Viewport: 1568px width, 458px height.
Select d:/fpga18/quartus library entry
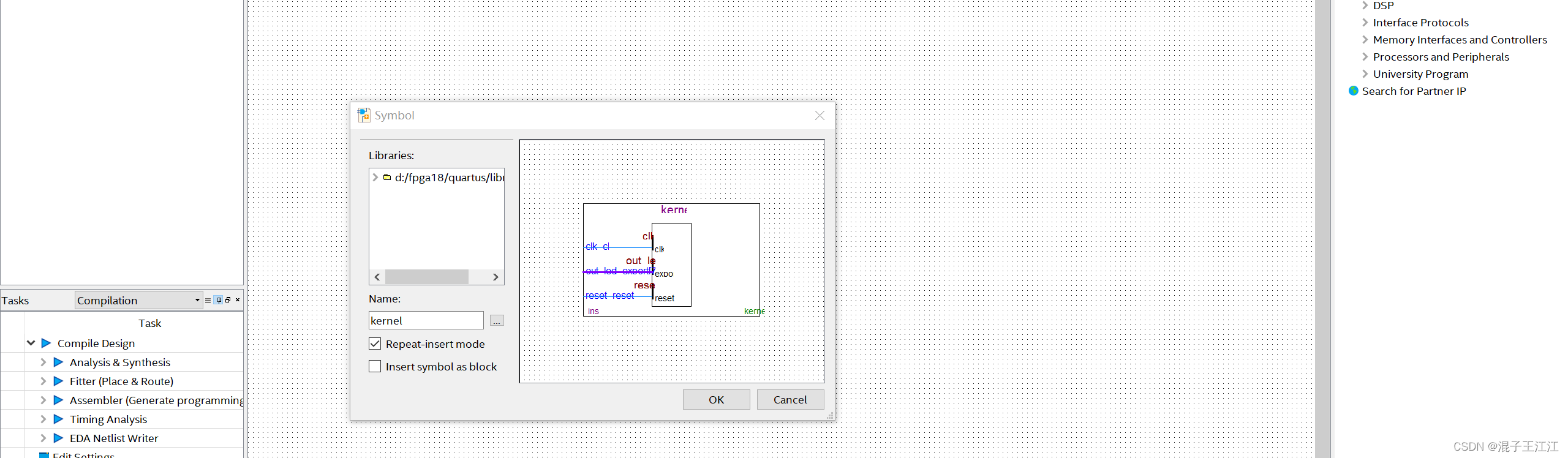450,177
